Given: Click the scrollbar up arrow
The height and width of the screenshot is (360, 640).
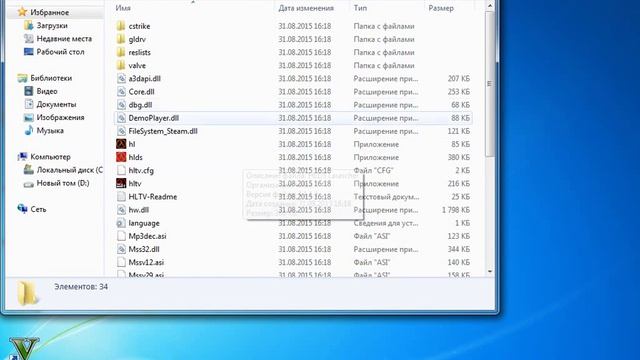Looking at the screenshot, I should (490, 6).
